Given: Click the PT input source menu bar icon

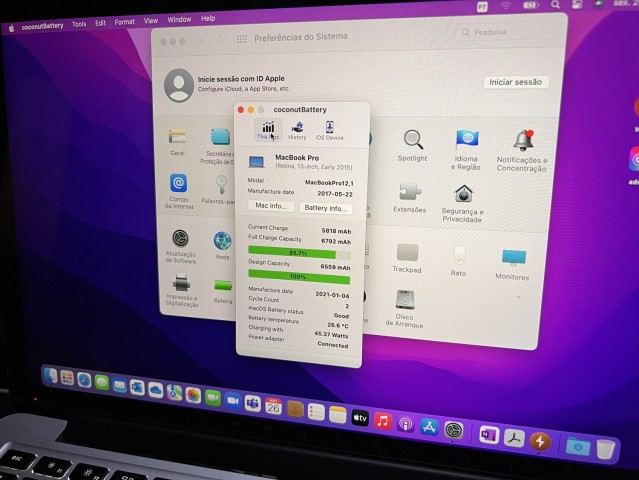Looking at the screenshot, I should (482, 7).
